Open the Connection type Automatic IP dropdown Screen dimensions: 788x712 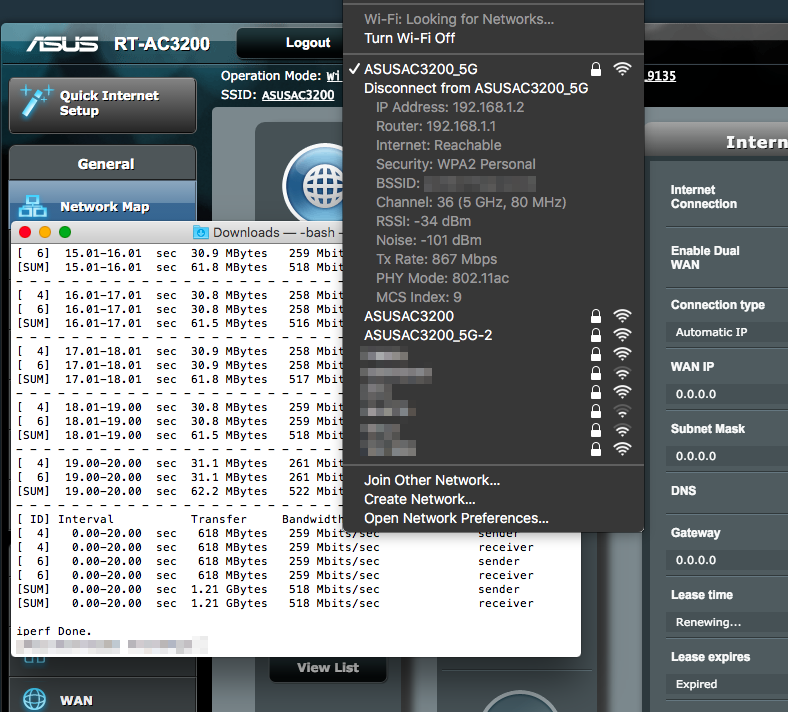click(726, 332)
